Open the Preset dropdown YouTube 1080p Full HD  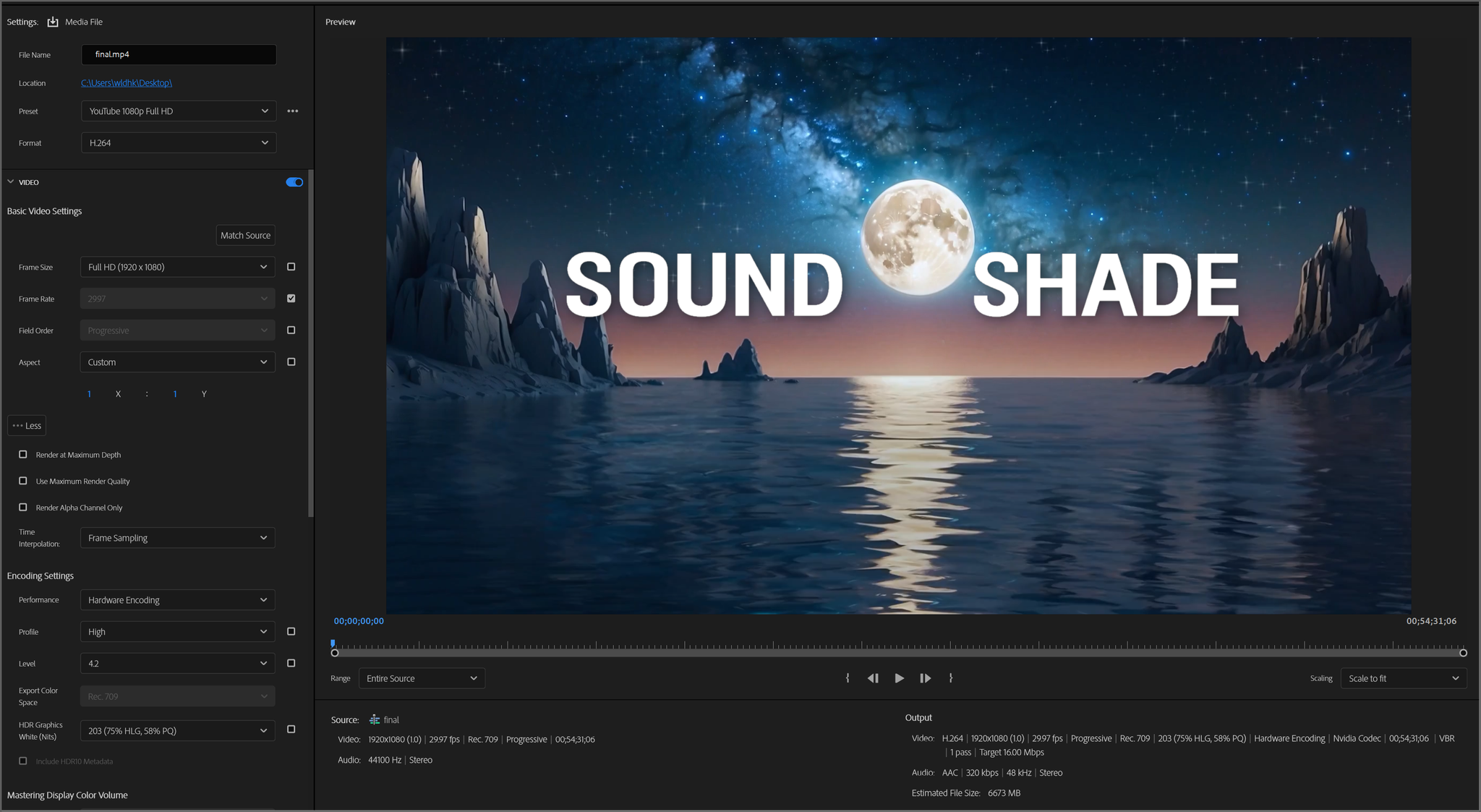[179, 111]
